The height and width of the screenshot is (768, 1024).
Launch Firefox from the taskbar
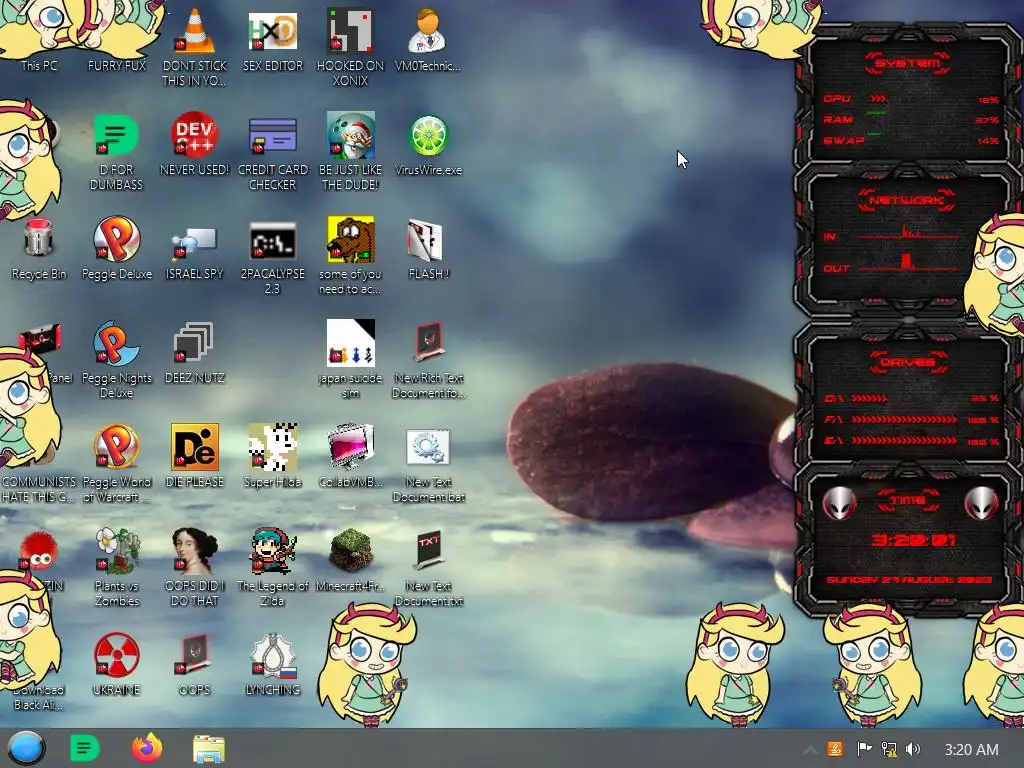pos(147,748)
